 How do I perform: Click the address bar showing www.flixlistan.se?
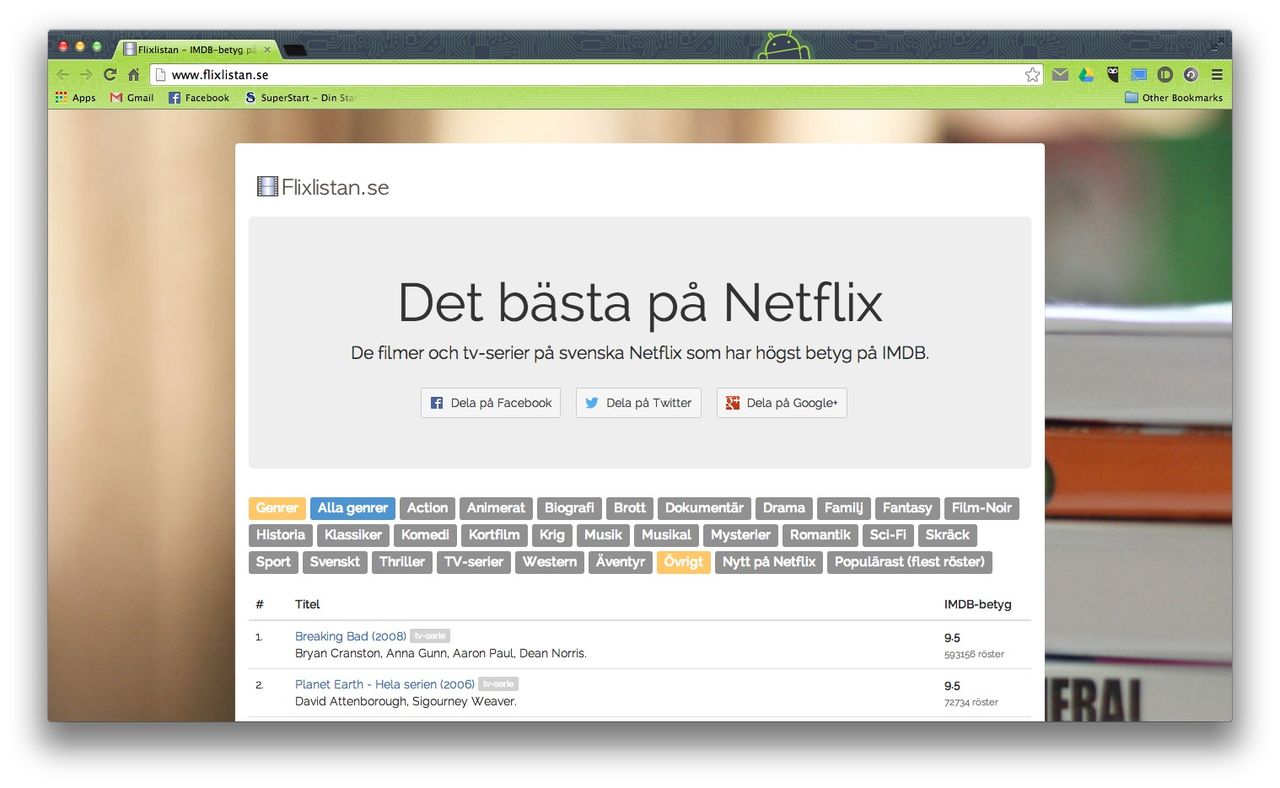coord(596,74)
